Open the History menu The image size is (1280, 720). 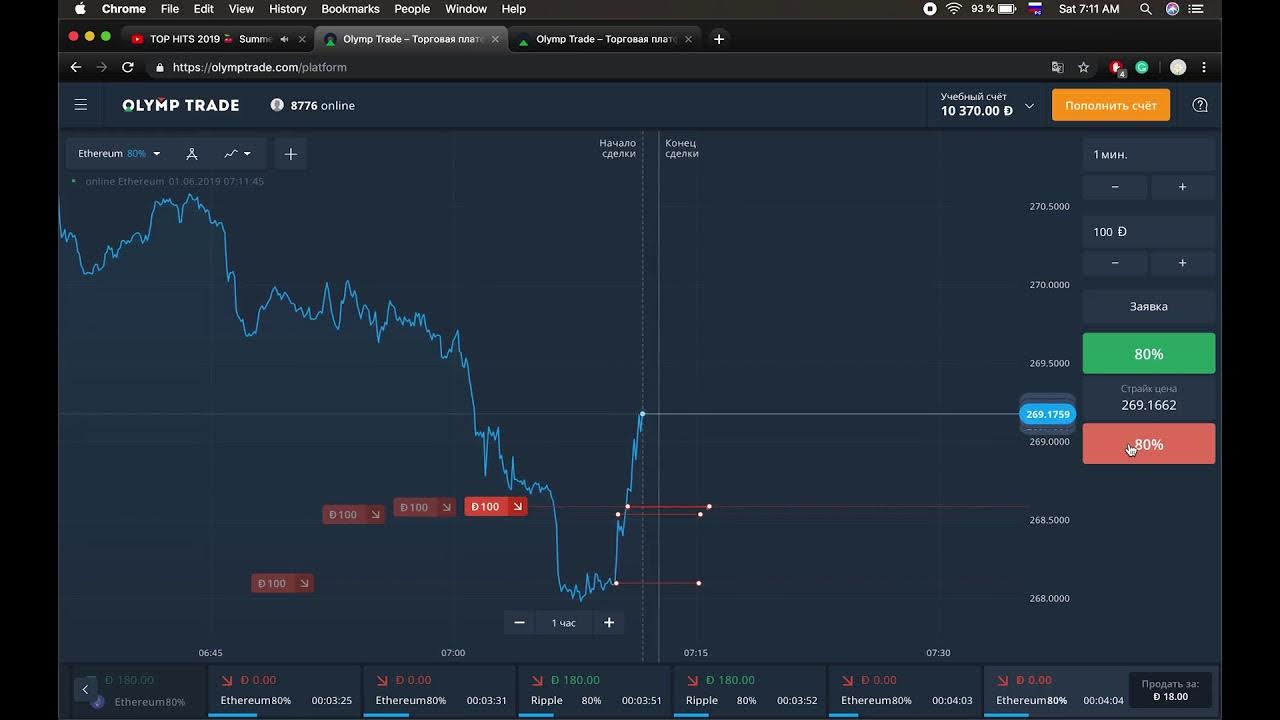[287, 9]
